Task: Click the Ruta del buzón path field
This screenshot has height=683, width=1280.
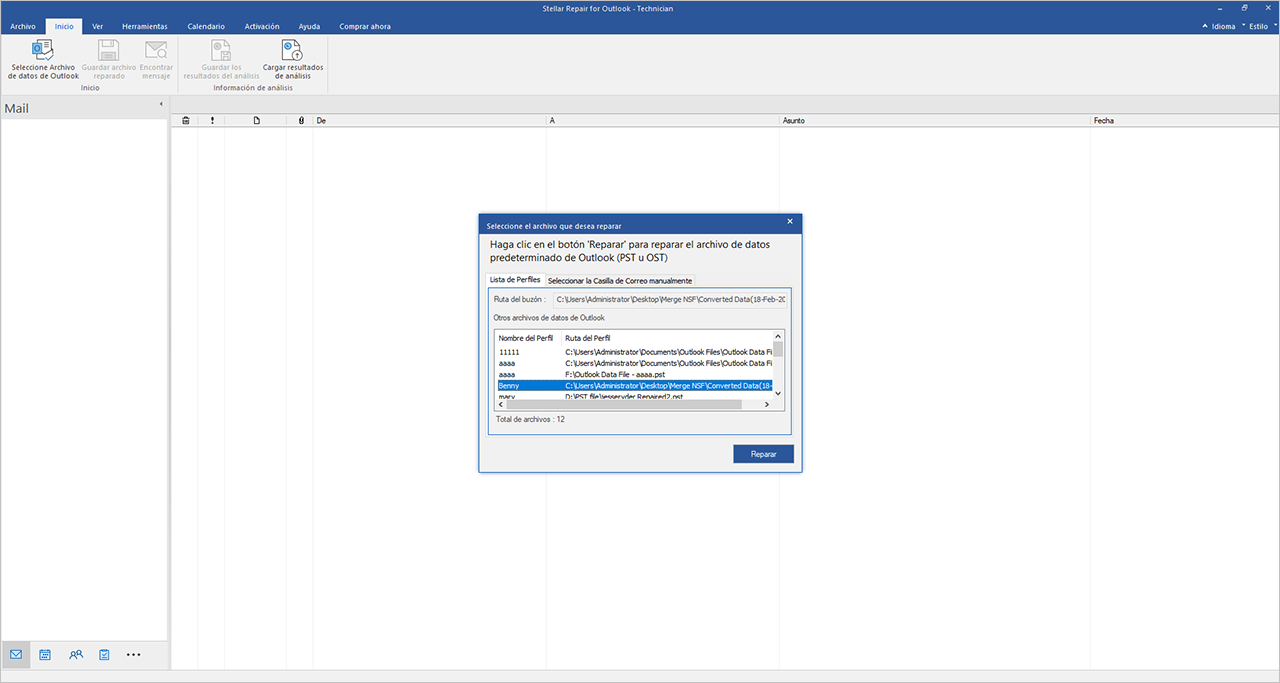Action: point(668,299)
